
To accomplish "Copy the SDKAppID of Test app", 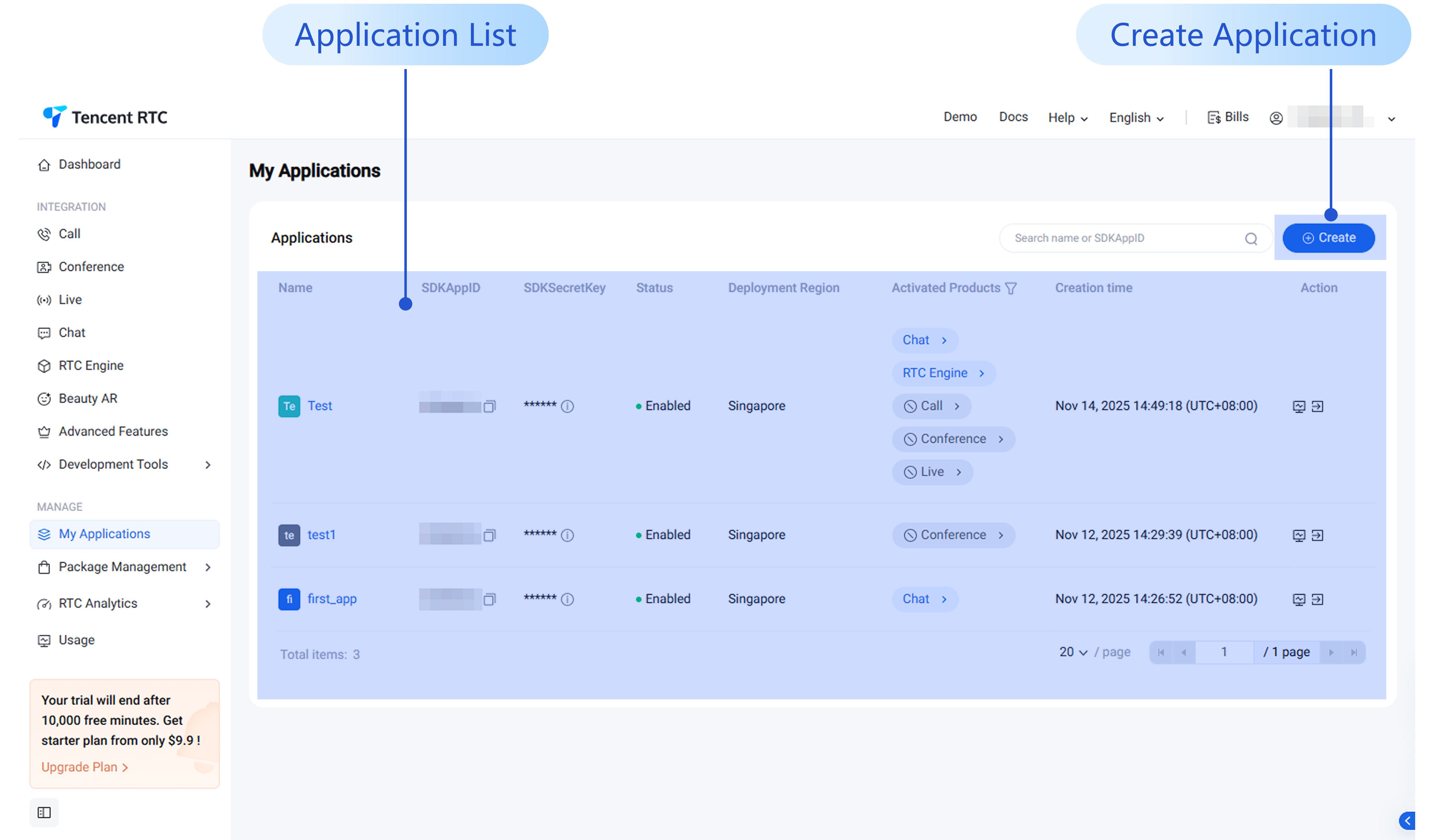I will 489,406.
